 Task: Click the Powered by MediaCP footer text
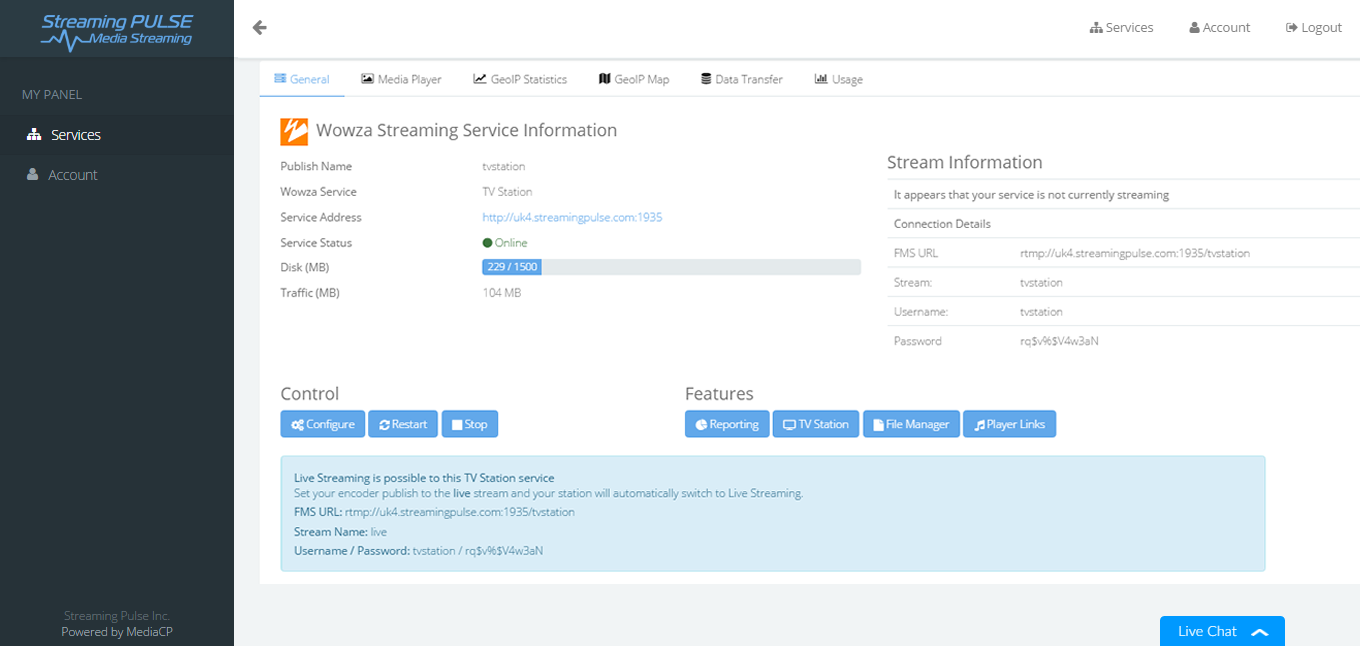(x=117, y=632)
